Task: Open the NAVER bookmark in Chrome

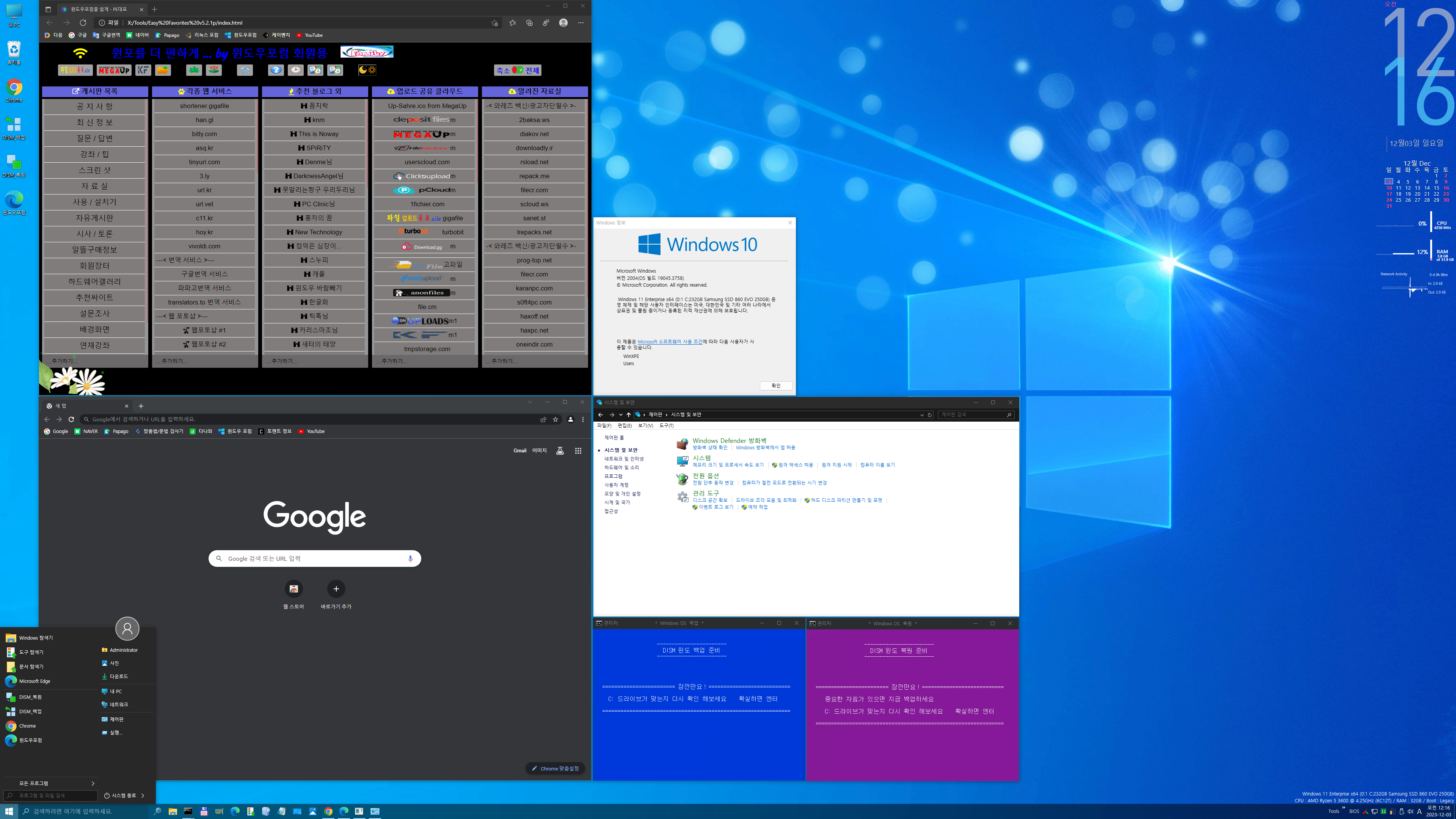Action: point(86,431)
